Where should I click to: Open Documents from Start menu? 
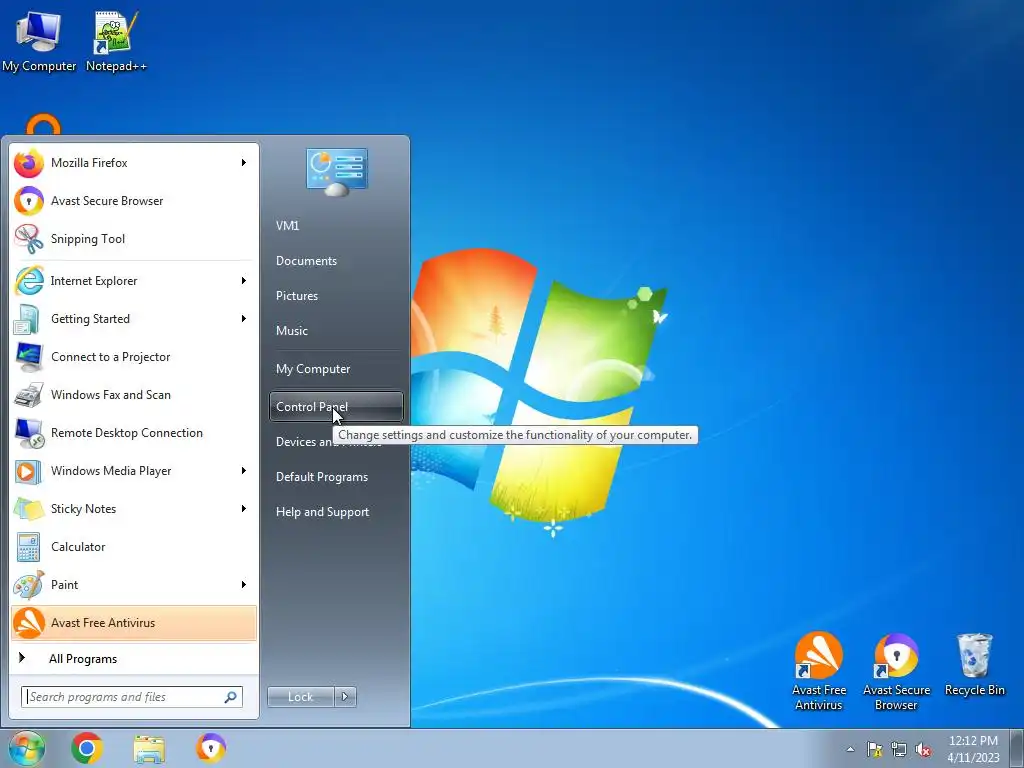(x=336, y=261)
